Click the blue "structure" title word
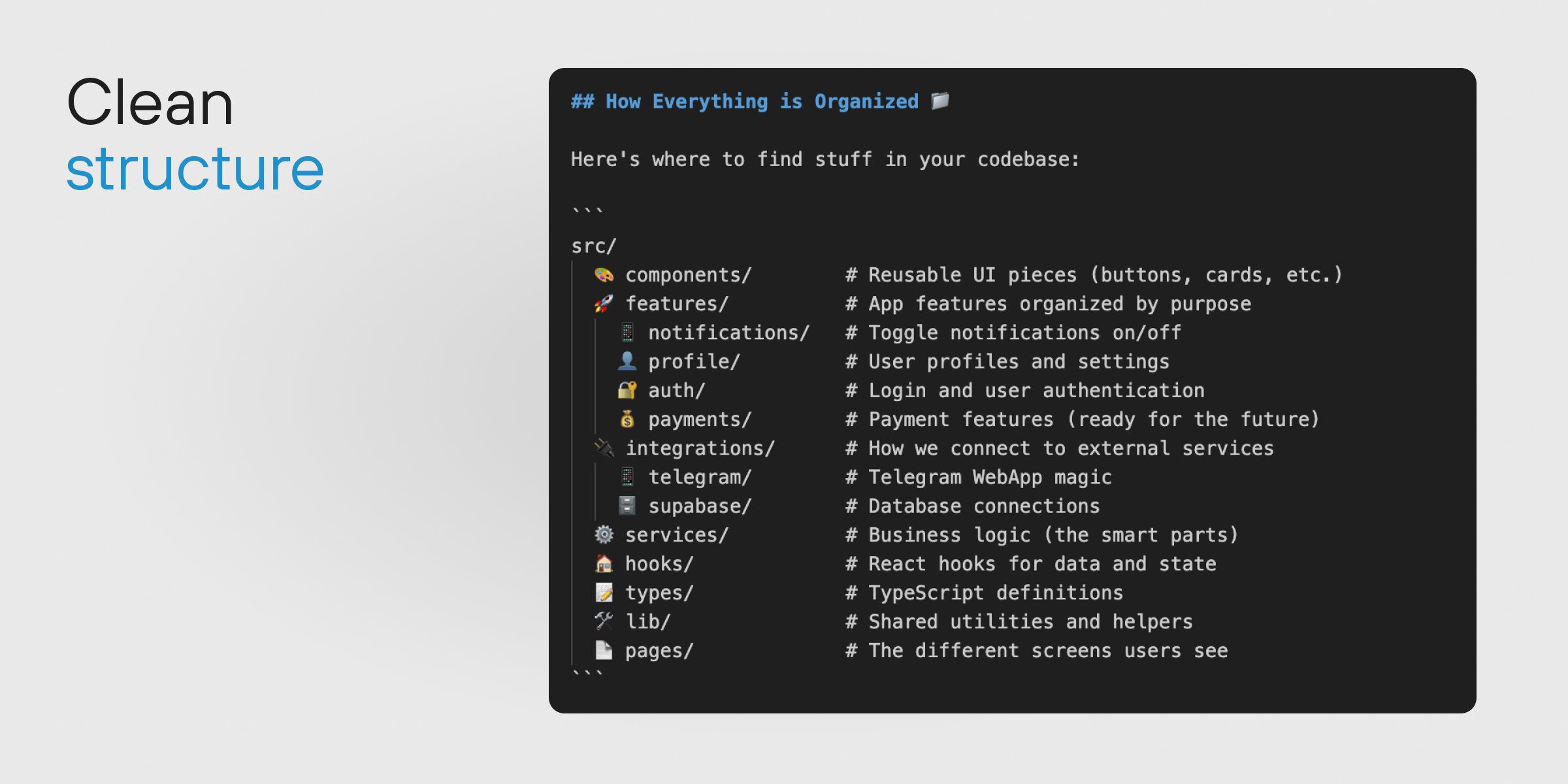The image size is (1568, 784). coord(195,170)
